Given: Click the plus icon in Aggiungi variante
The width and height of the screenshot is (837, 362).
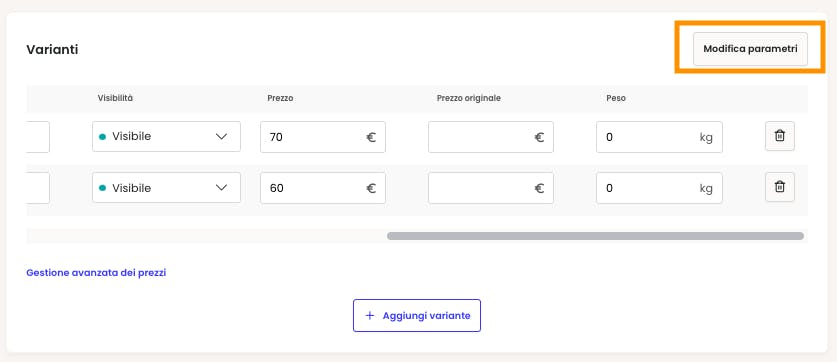Looking at the screenshot, I should click(369, 316).
